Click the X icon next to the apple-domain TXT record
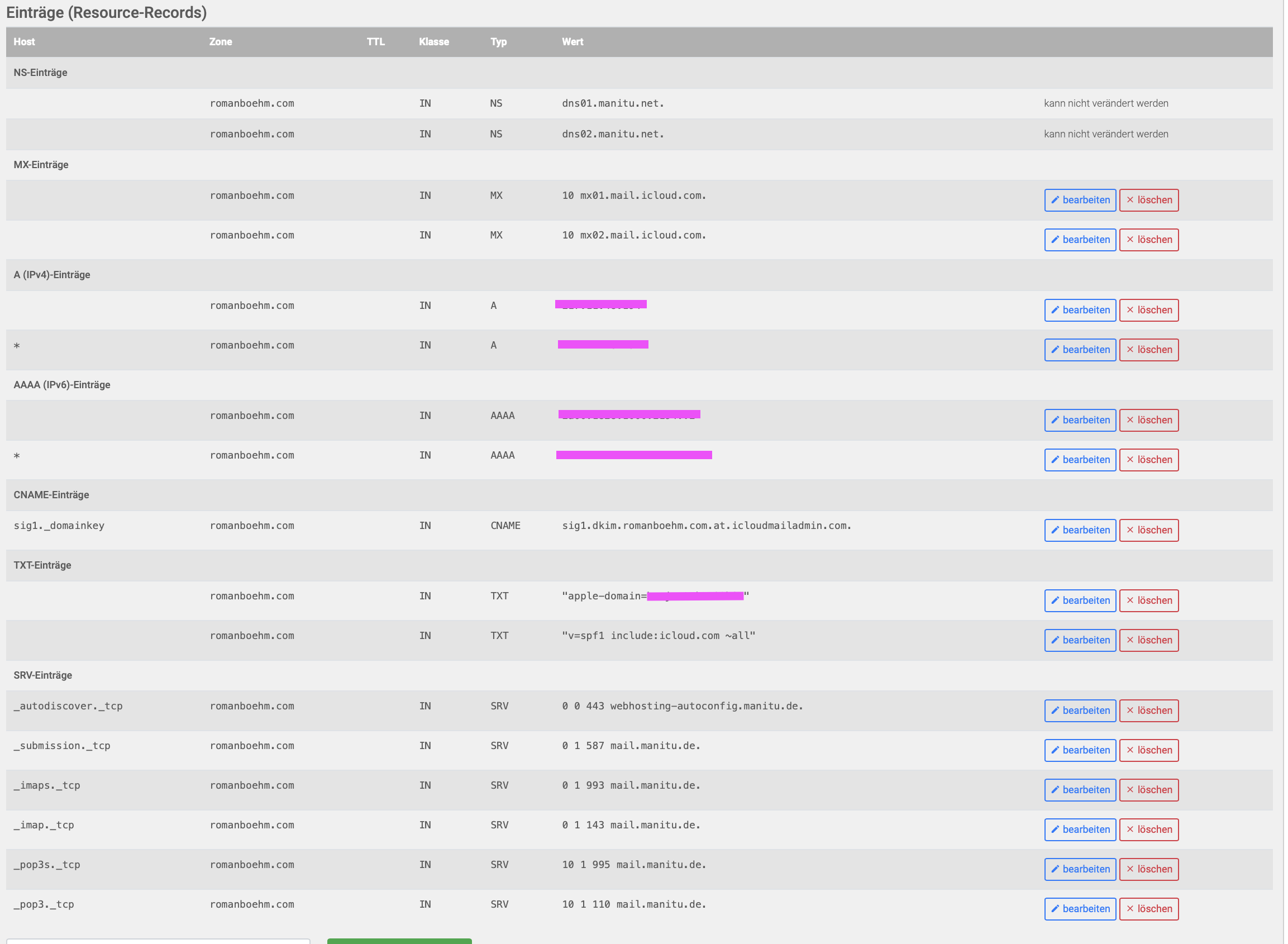The image size is (1288, 944). coord(1130,600)
